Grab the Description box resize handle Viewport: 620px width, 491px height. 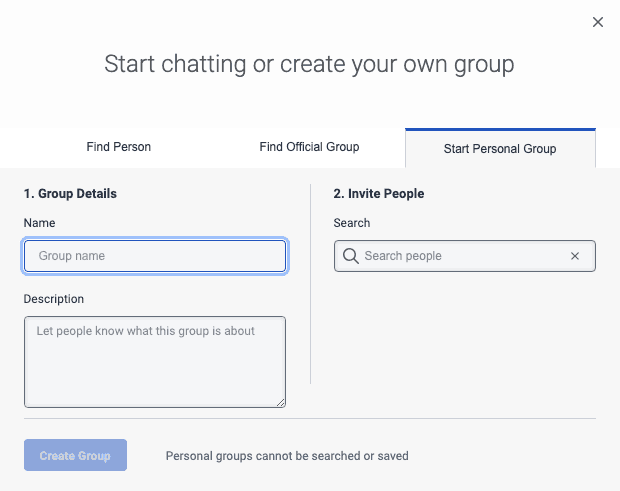click(x=281, y=402)
